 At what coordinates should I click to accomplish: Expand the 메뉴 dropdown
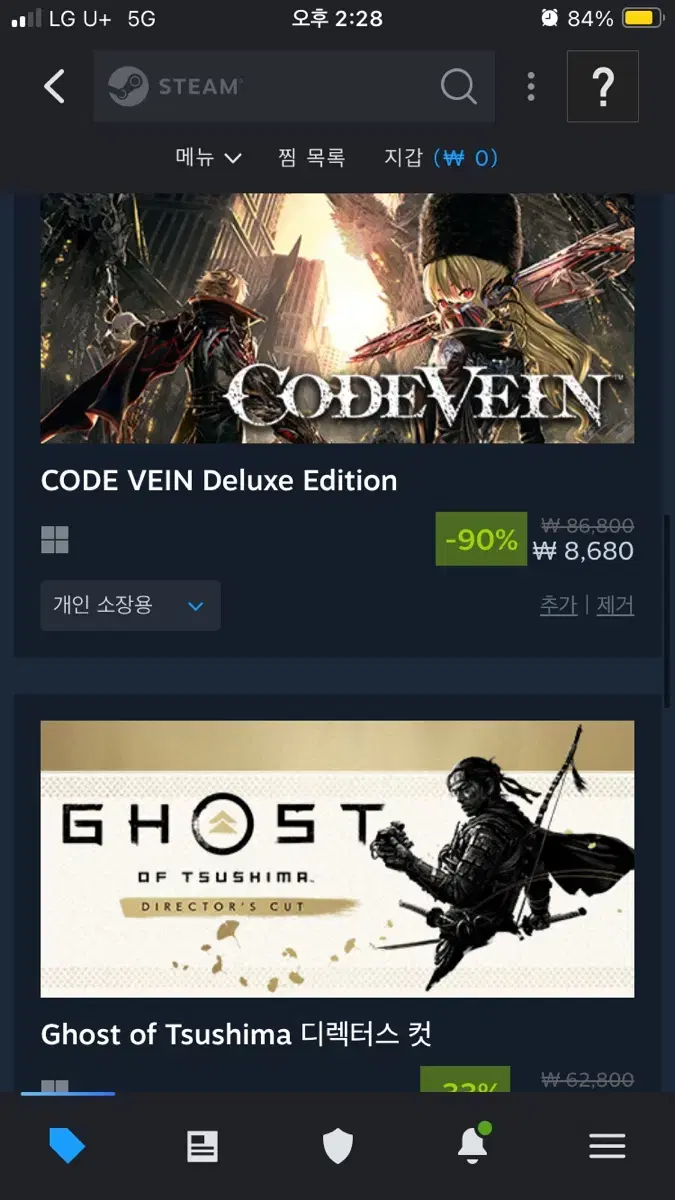[x=208, y=157]
